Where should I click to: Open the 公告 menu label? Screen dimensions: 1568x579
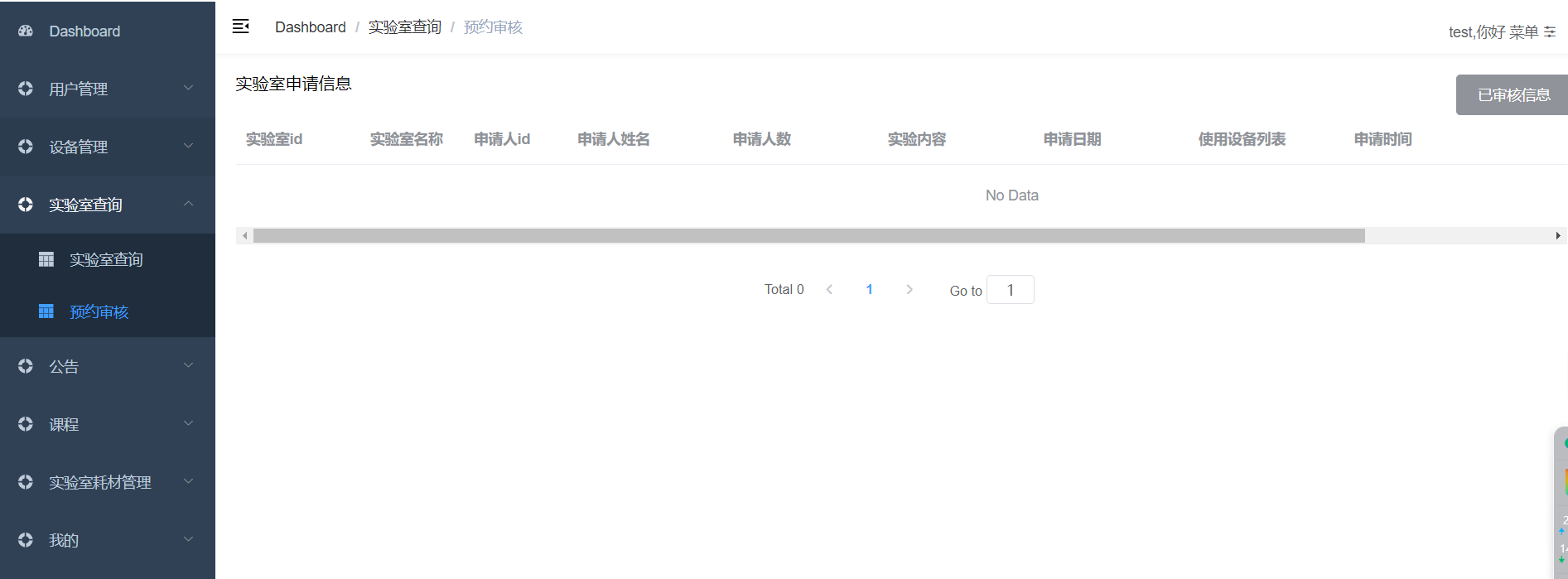[x=64, y=366]
